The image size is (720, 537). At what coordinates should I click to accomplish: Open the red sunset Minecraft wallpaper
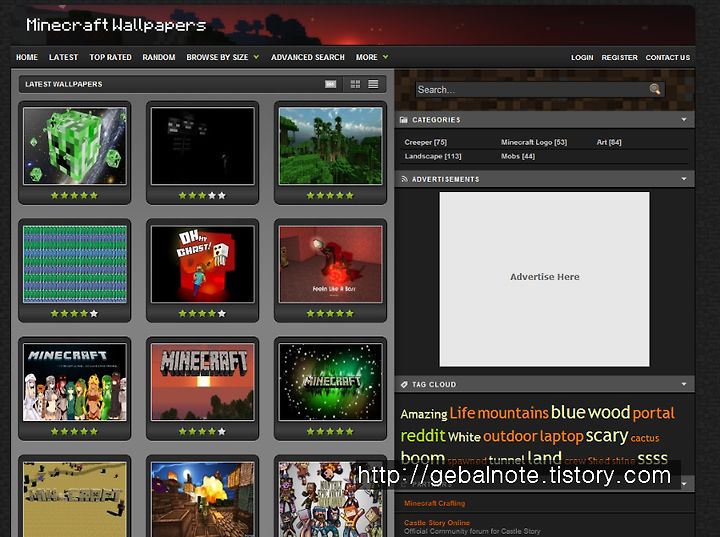[202, 382]
